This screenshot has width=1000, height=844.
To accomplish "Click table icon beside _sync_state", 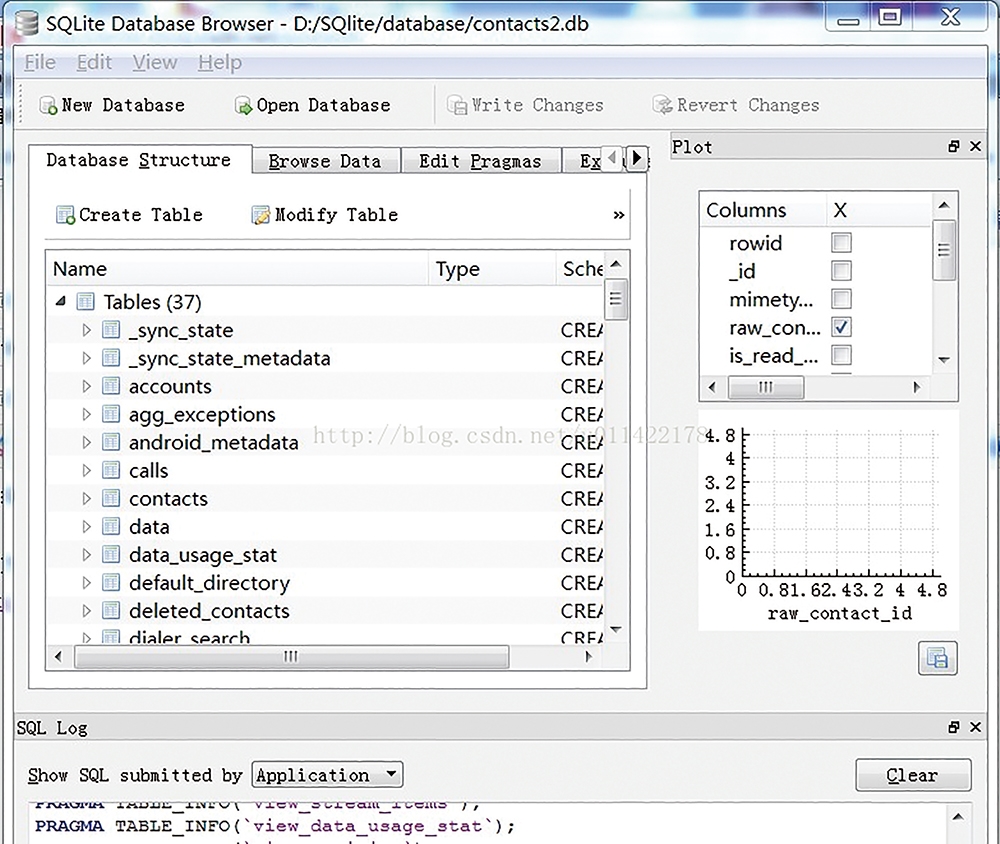I will click(111, 330).
